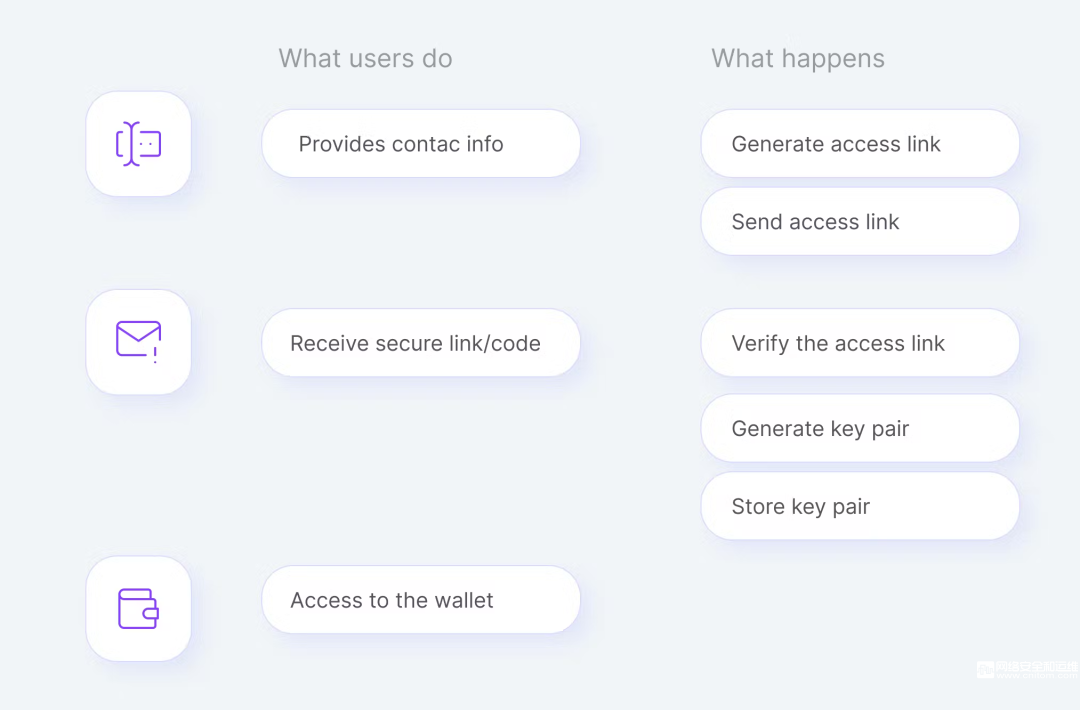Select the Provides contac info pill
Viewport: 1080px width, 710px height.
tap(421, 143)
